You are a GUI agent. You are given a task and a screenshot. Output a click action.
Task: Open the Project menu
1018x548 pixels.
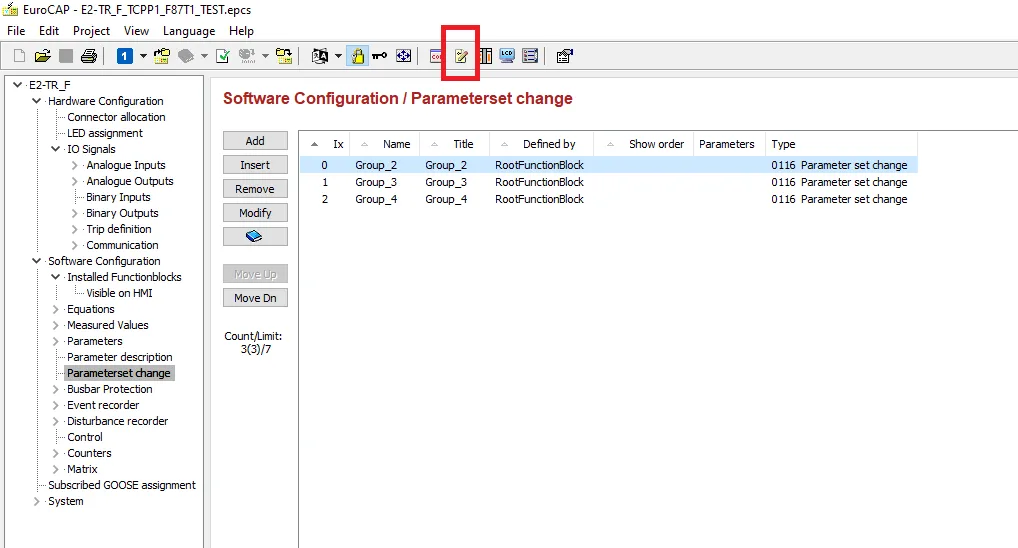pyautogui.click(x=91, y=31)
